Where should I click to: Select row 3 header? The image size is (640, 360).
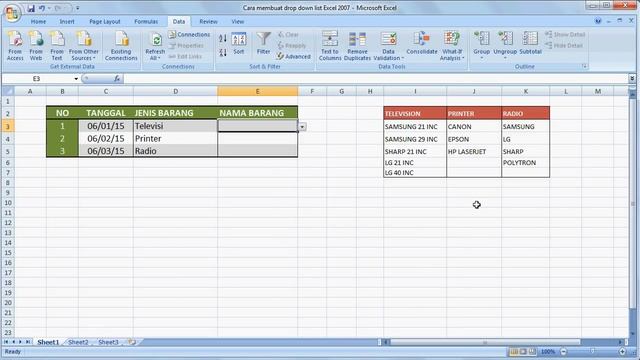[7, 126]
